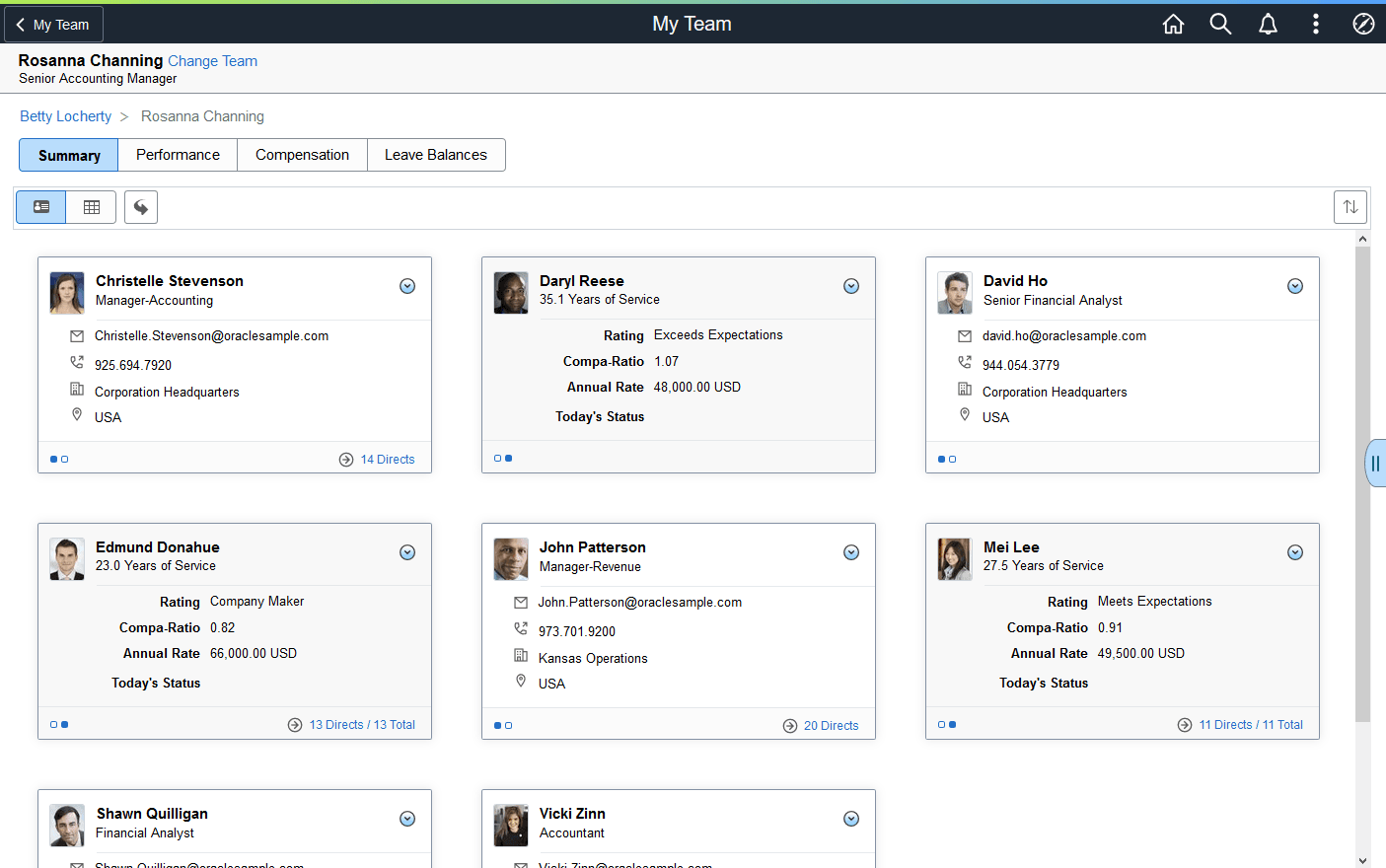Click Daryl Reese's photo thumbnail
The image size is (1386, 868).
pos(511,293)
